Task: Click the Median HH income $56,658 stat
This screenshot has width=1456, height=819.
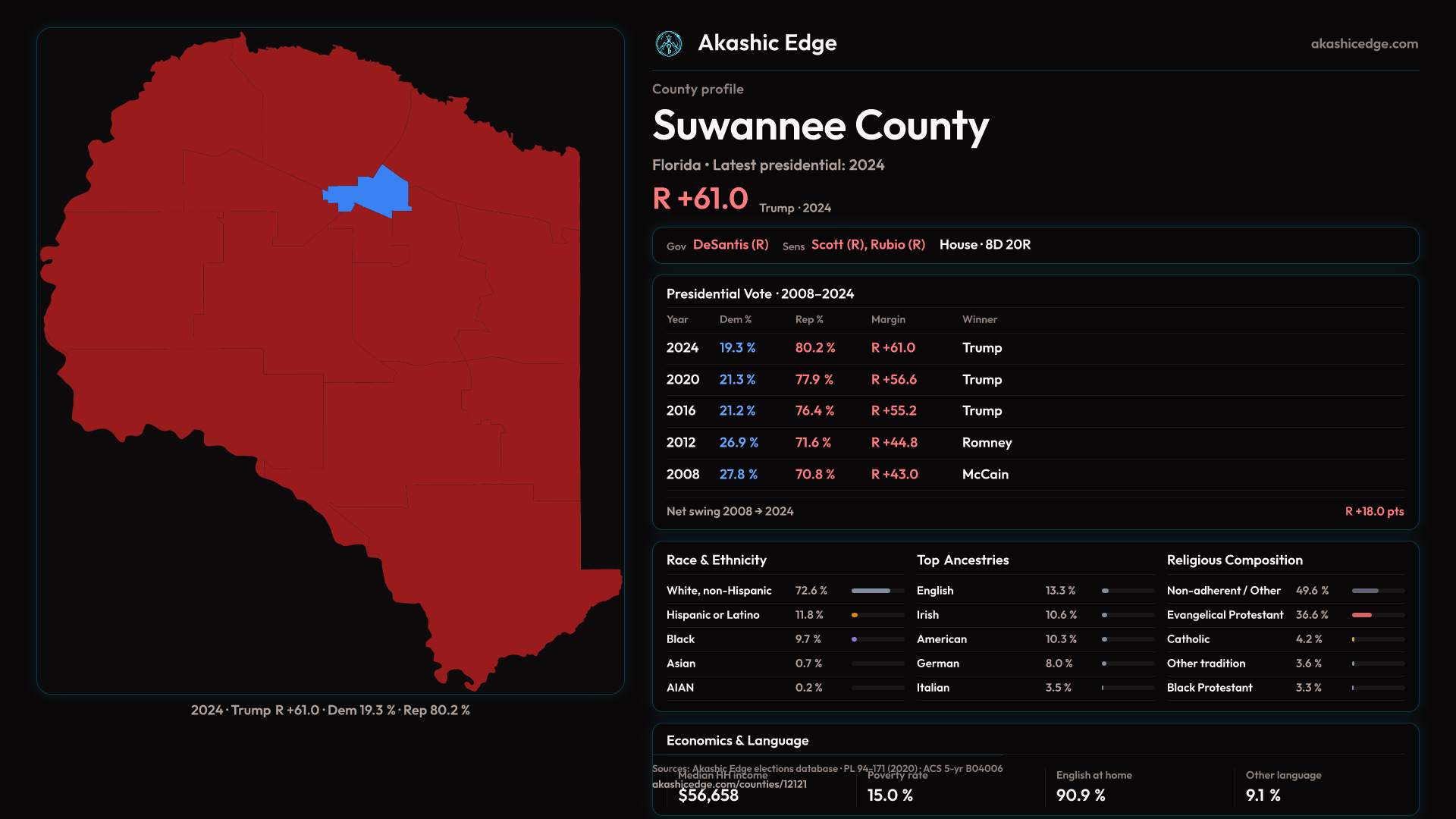Action: pyautogui.click(x=708, y=795)
